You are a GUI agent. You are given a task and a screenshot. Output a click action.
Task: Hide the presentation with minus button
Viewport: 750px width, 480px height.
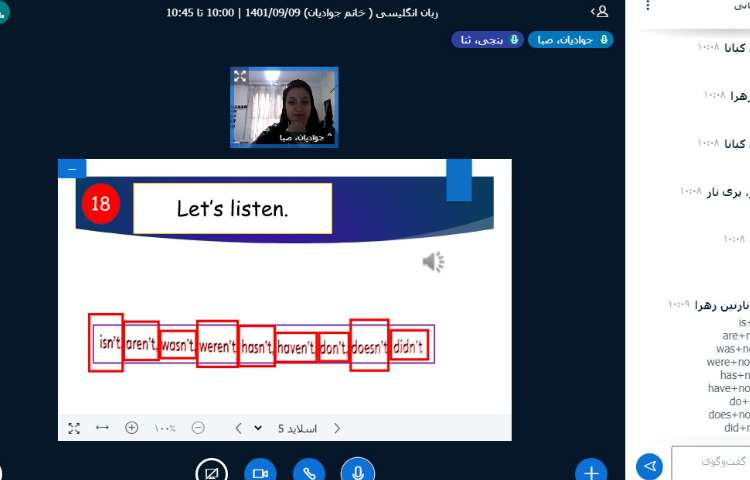[x=72, y=169]
